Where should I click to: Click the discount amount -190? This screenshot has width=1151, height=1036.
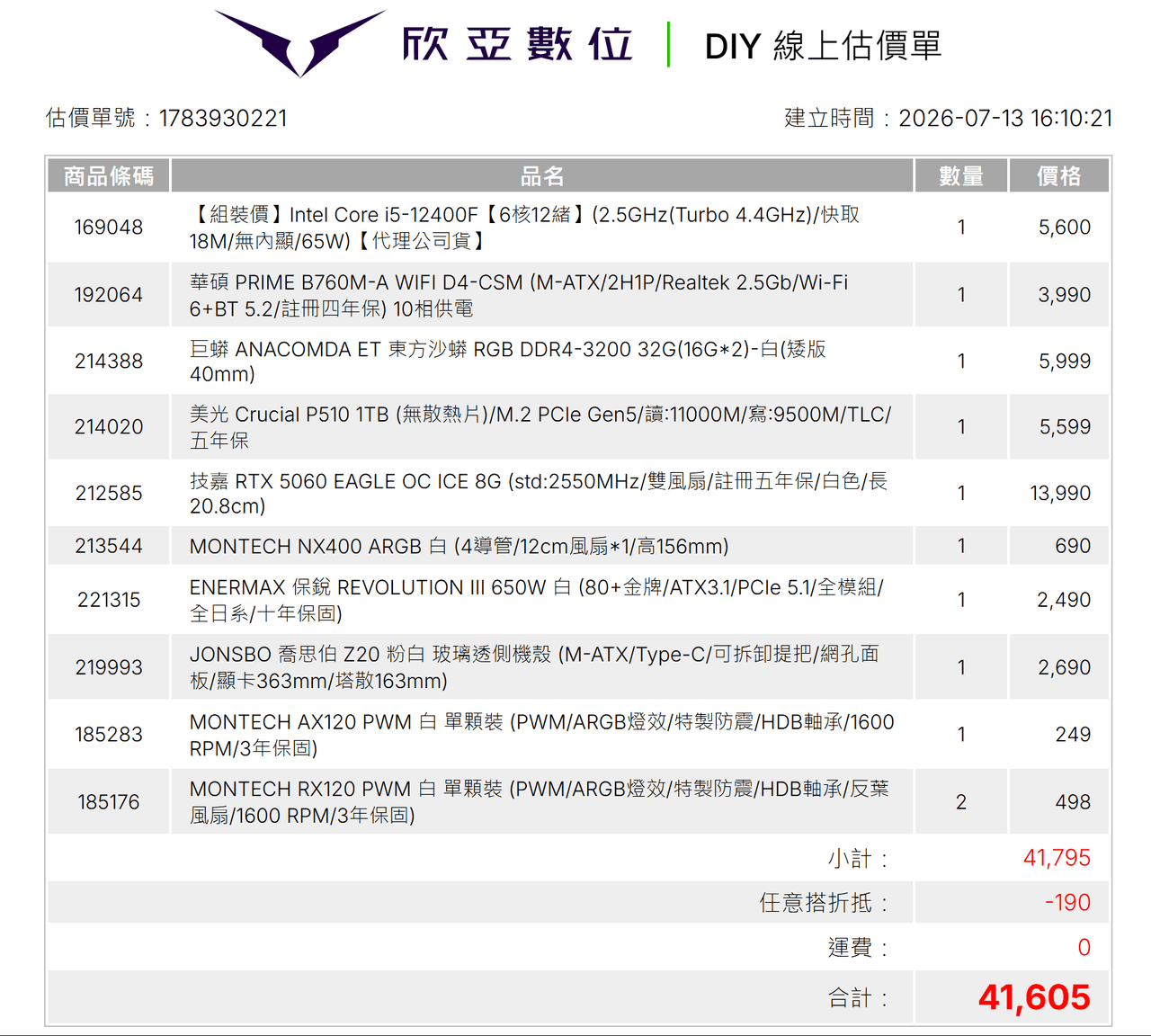click(x=1067, y=902)
